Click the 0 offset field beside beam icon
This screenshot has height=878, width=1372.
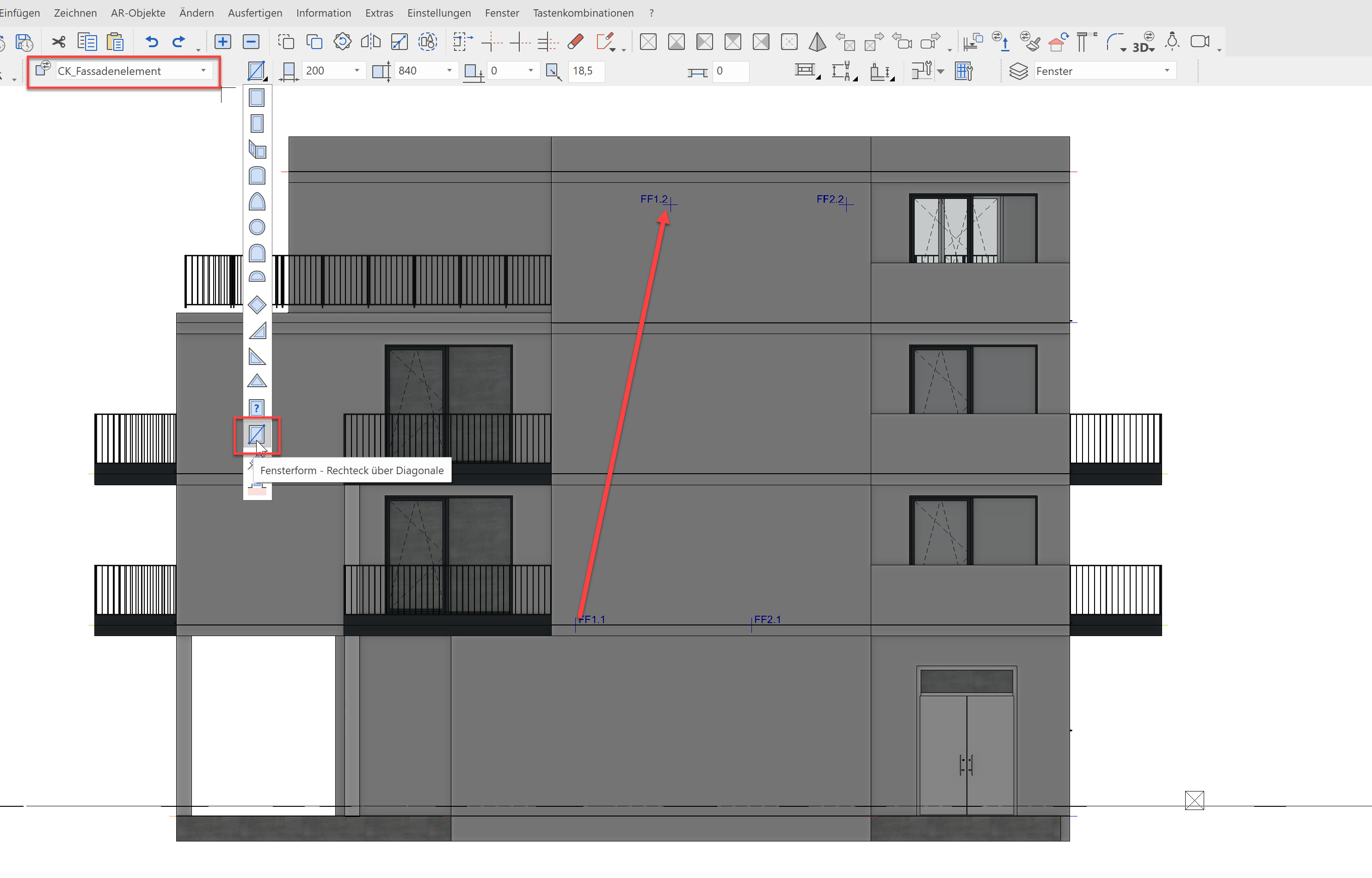pos(731,71)
